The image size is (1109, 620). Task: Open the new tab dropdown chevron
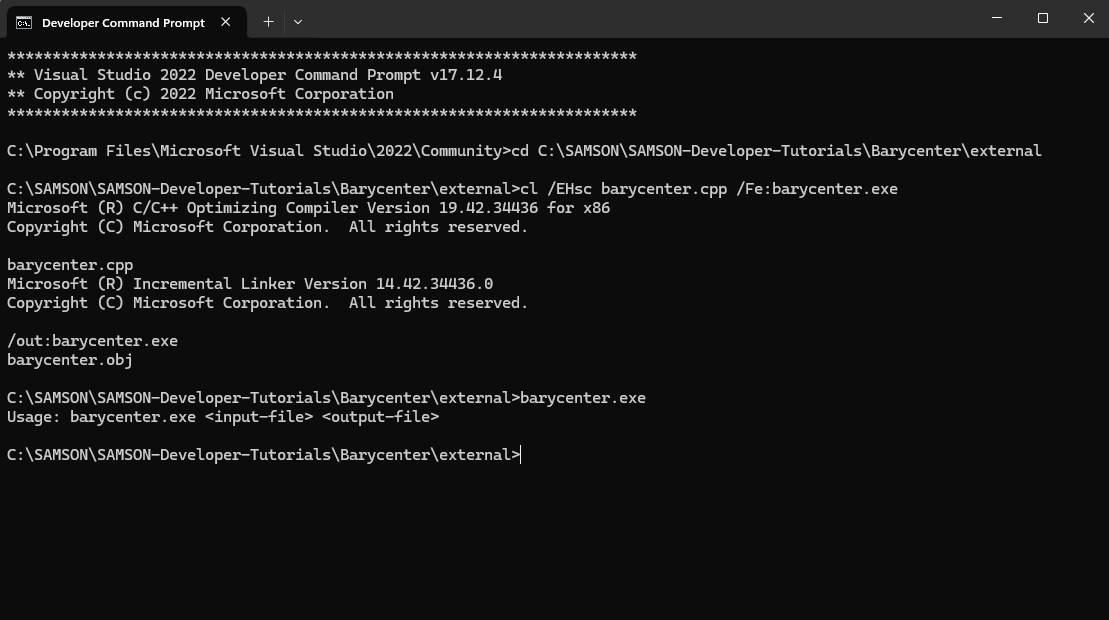coord(297,21)
